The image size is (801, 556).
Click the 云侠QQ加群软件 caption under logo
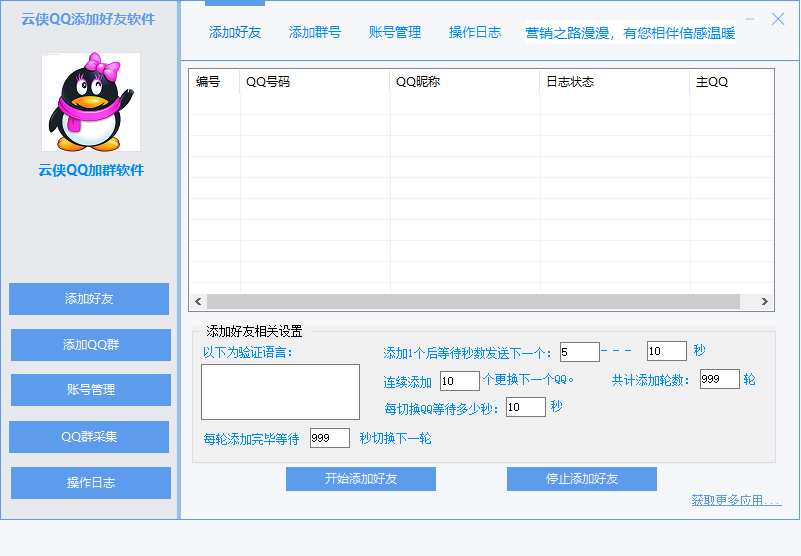tap(91, 170)
